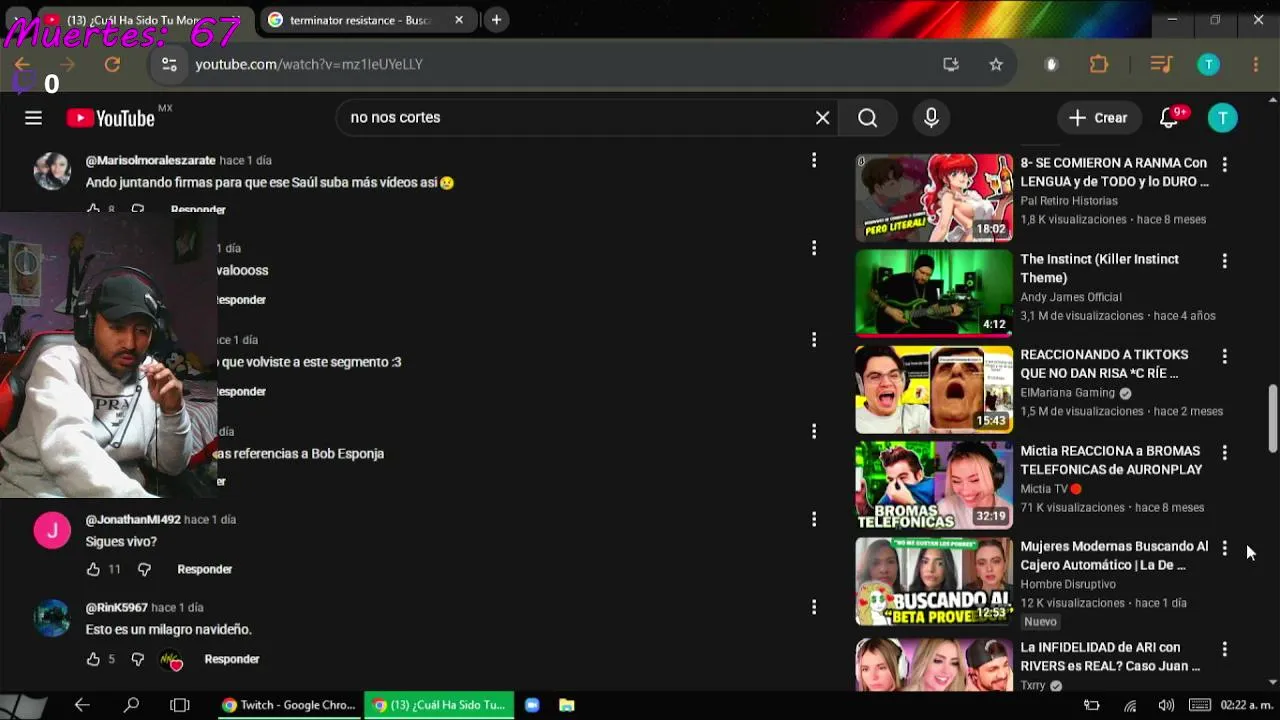Like RinK5967's comment
The image size is (1280, 720).
pos(93,659)
